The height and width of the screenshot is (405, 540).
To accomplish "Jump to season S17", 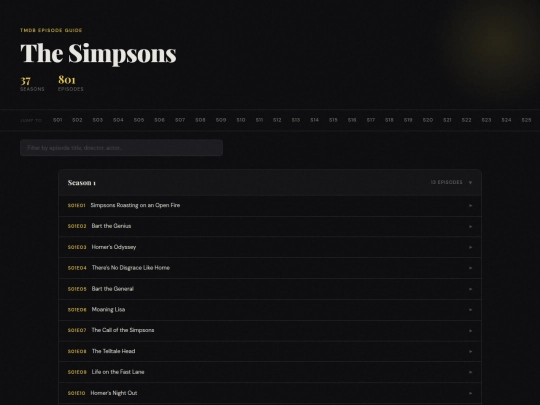I will click(x=371, y=120).
